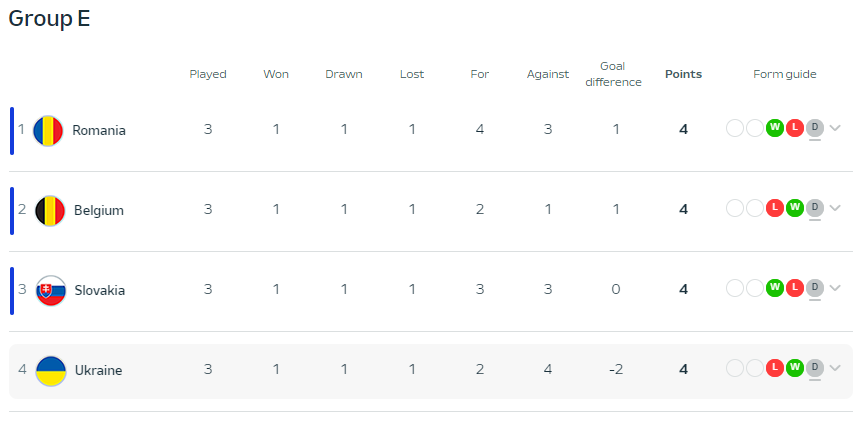The image size is (863, 423).
Task: Click Belgium's red L form badge
Action: (774, 208)
